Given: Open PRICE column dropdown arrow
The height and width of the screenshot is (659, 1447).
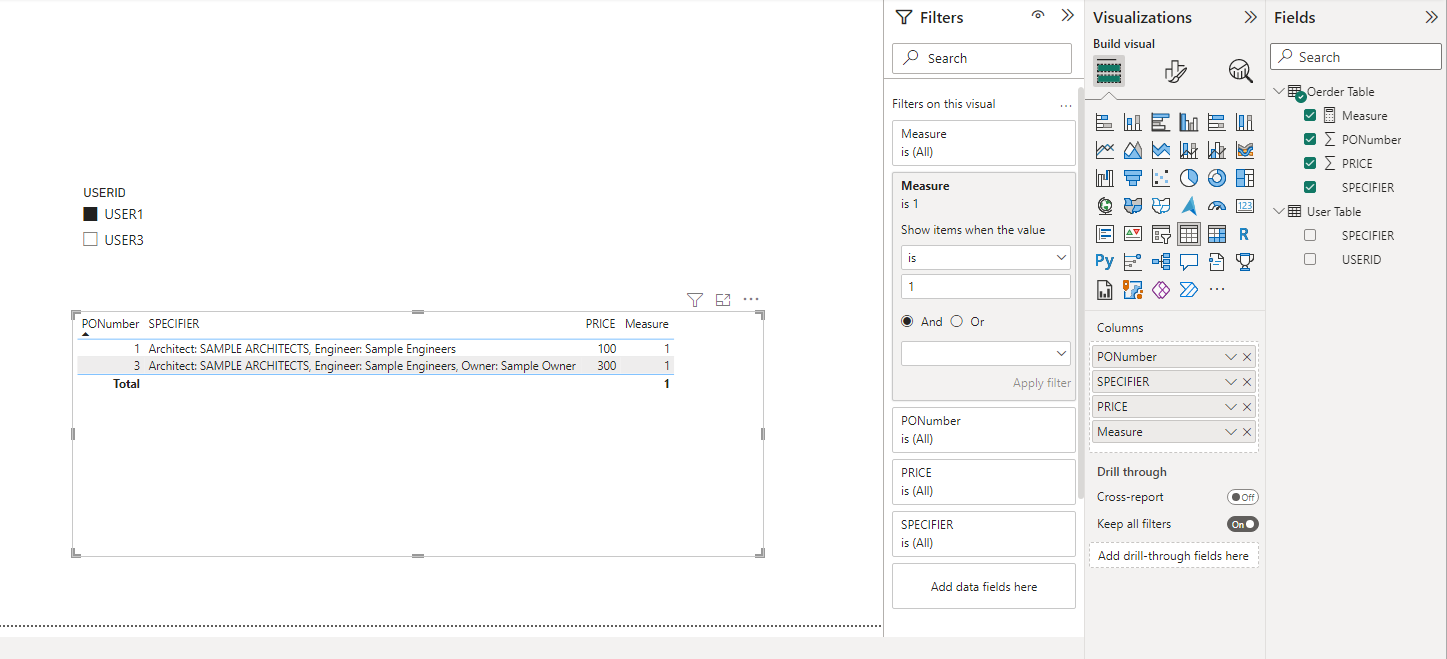Looking at the screenshot, I should pos(1231,407).
